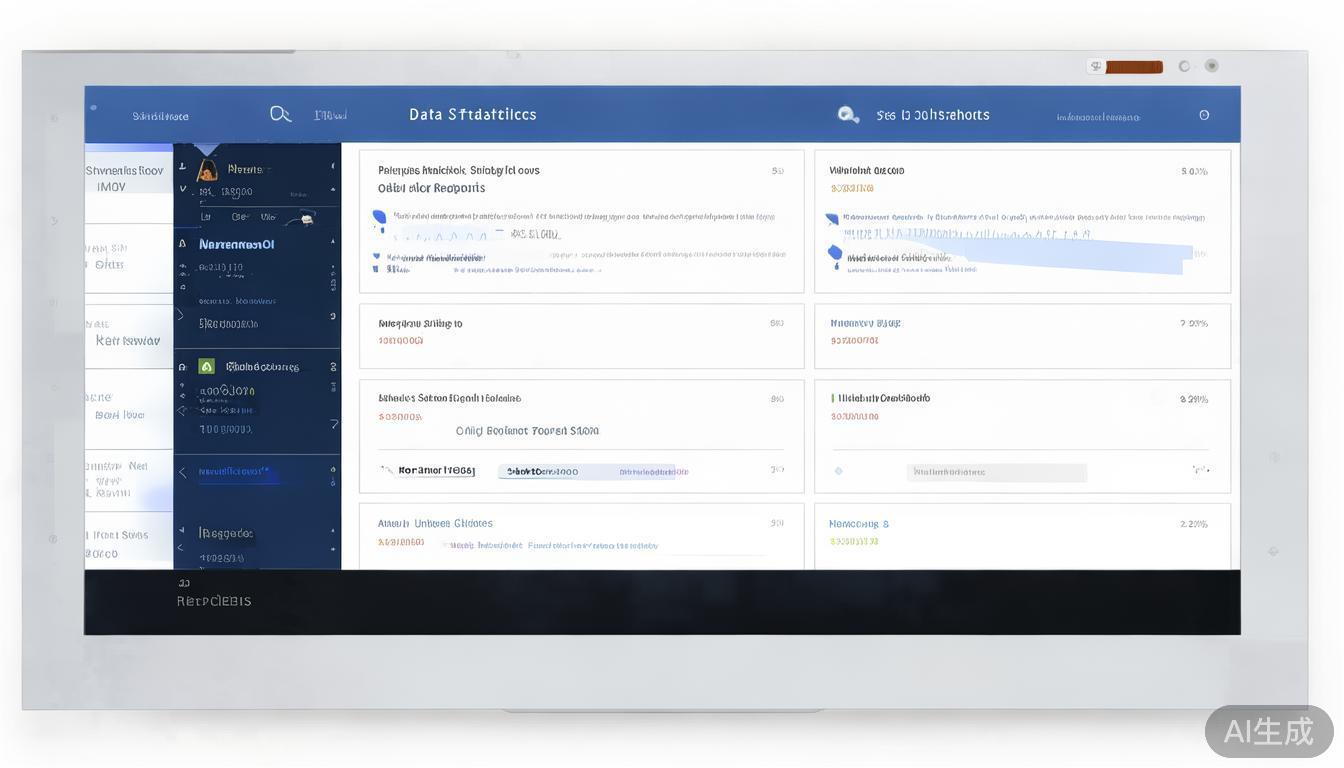Toggle the small ring indicator next to orange bar

click(x=1184, y=67)
